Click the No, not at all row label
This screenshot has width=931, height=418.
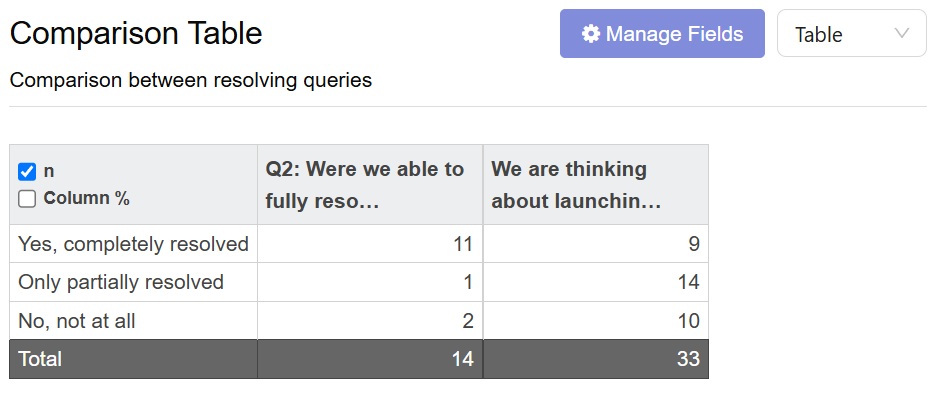[77, 321]
